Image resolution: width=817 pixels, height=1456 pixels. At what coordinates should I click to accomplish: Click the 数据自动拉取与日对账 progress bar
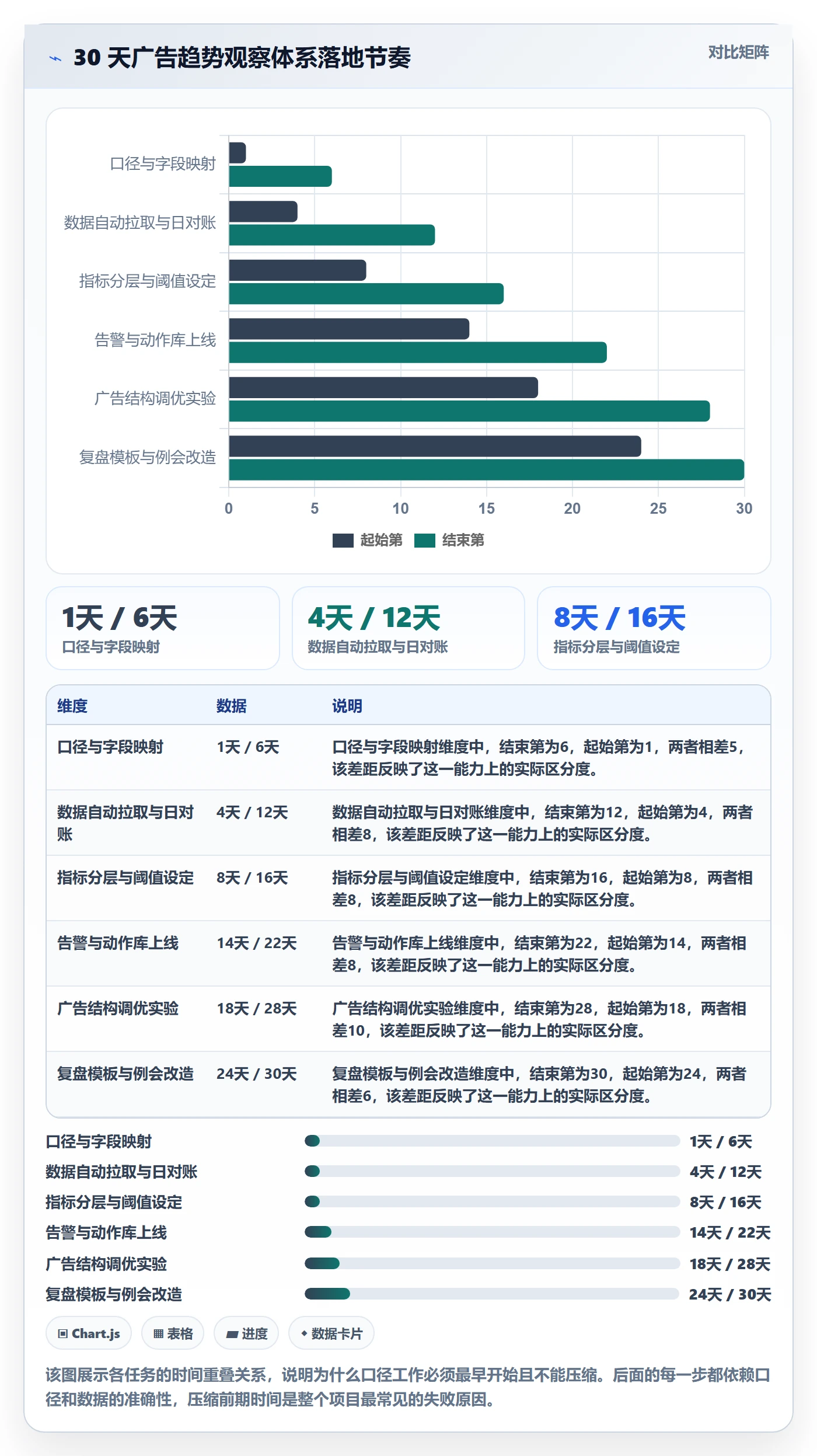click(492, 1171)
